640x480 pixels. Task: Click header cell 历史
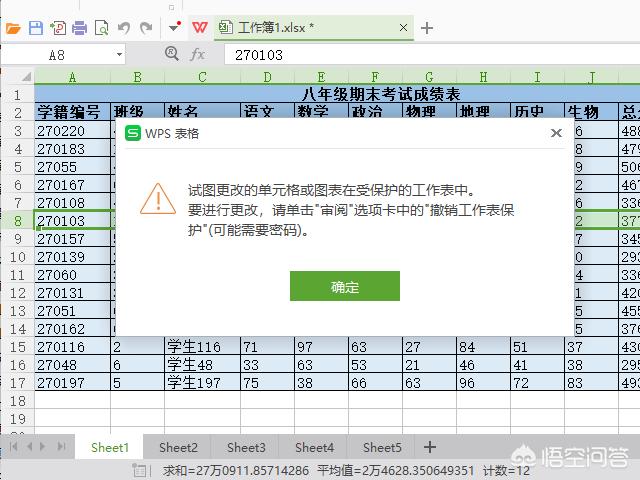pos(537,112)
